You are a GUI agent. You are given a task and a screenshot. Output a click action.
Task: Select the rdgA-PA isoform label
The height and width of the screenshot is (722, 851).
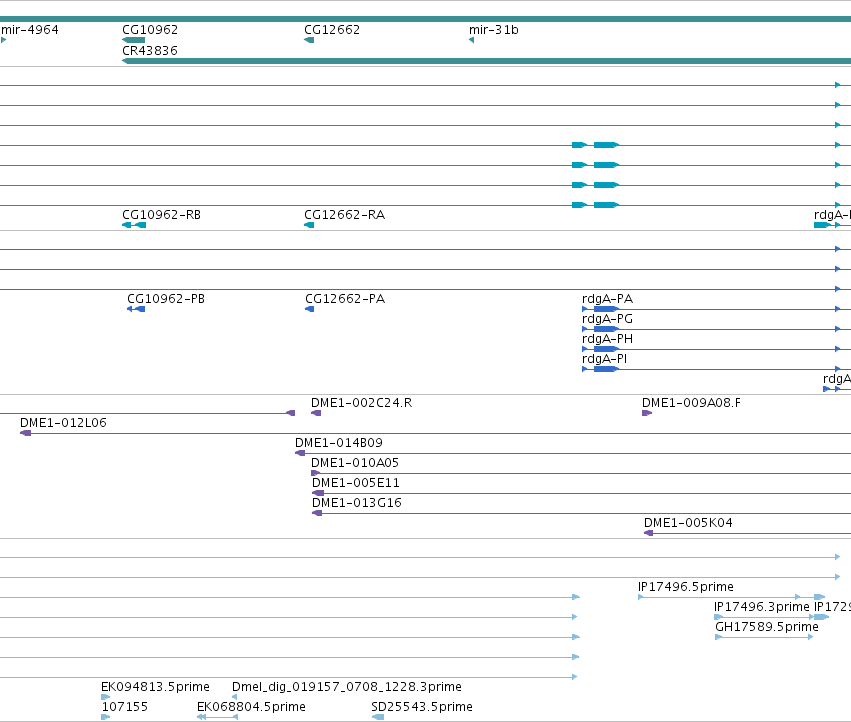click(607, 299)
